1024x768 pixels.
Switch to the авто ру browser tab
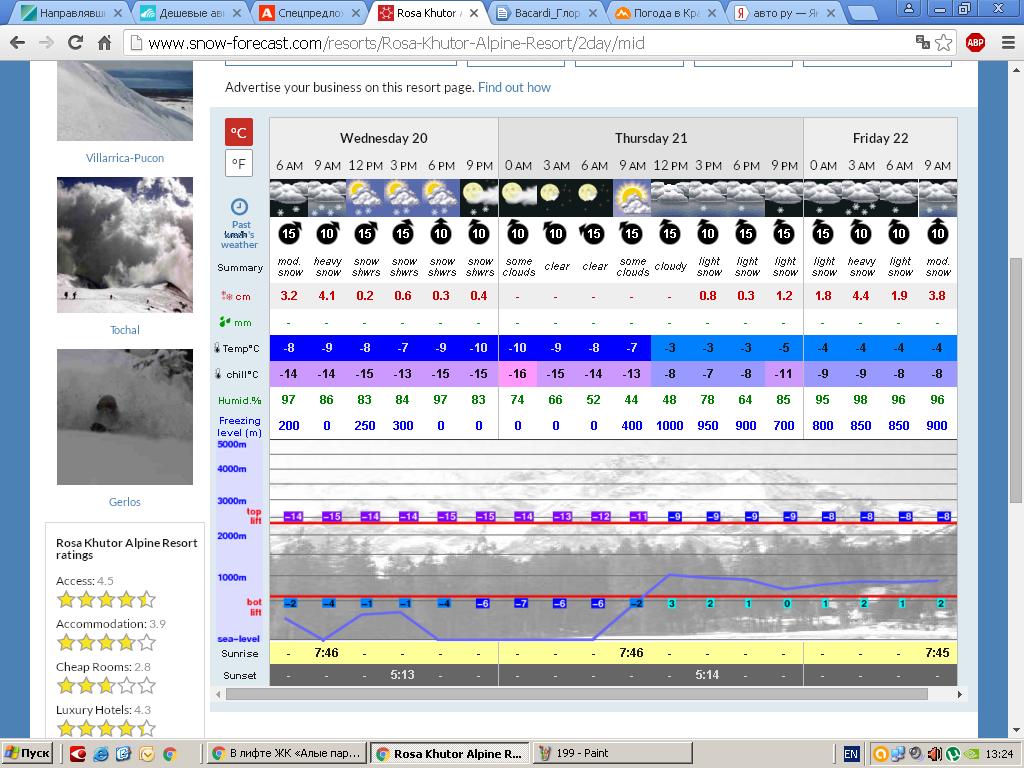(x=785, y=13)
